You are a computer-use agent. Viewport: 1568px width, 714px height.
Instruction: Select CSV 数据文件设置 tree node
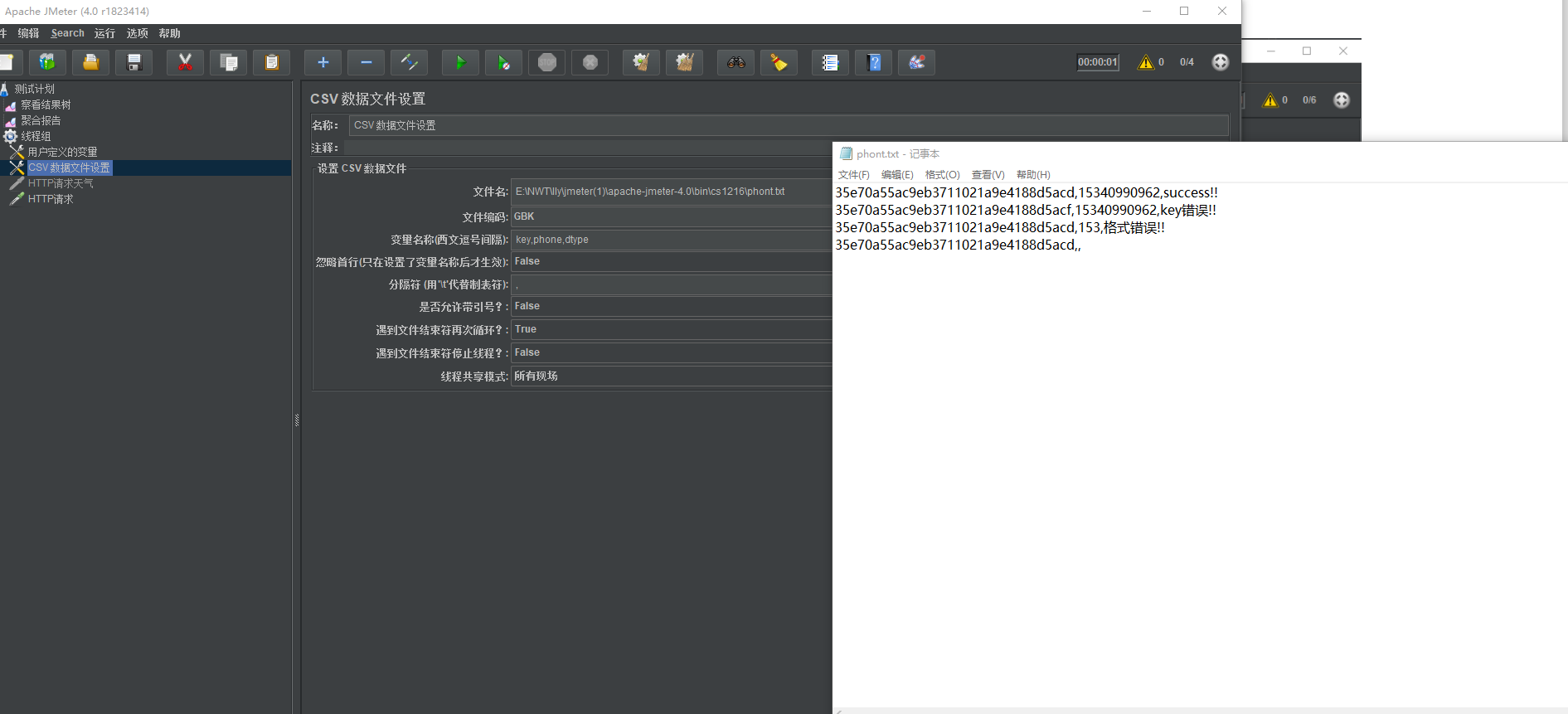(x=69, y=168)
